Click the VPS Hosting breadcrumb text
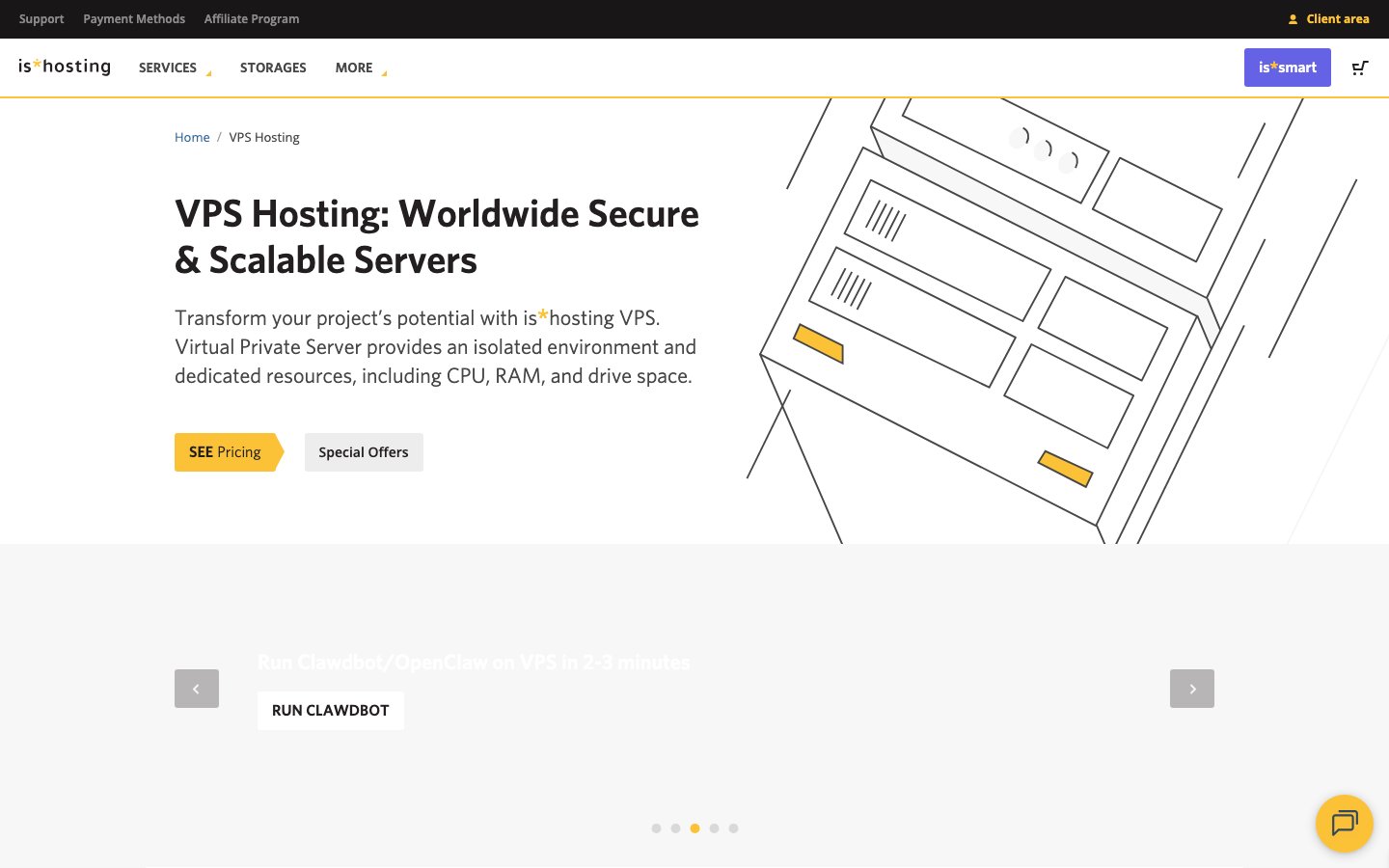1389x868 pixels. pos(264,137)
